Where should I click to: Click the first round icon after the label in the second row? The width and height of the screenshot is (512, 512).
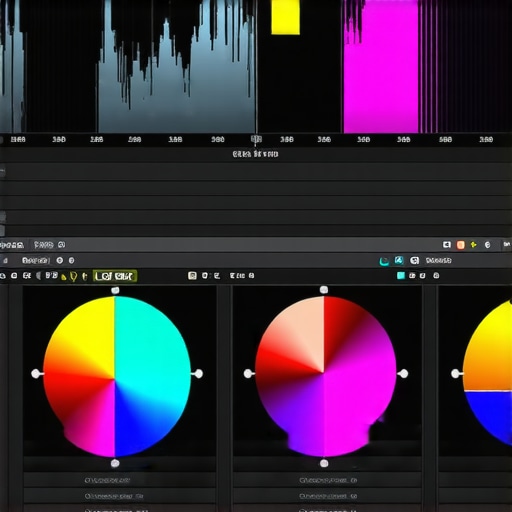[x=60, y=260]
